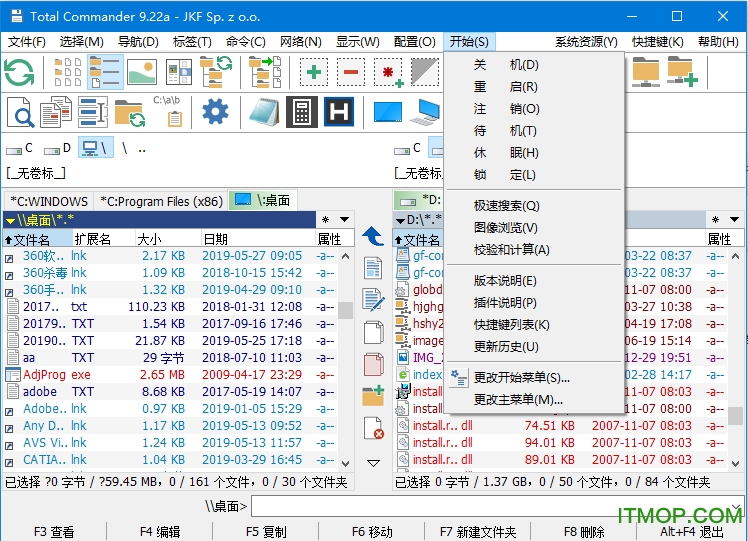Click the red asterisk invert selection icon

[x=388, y=73]
